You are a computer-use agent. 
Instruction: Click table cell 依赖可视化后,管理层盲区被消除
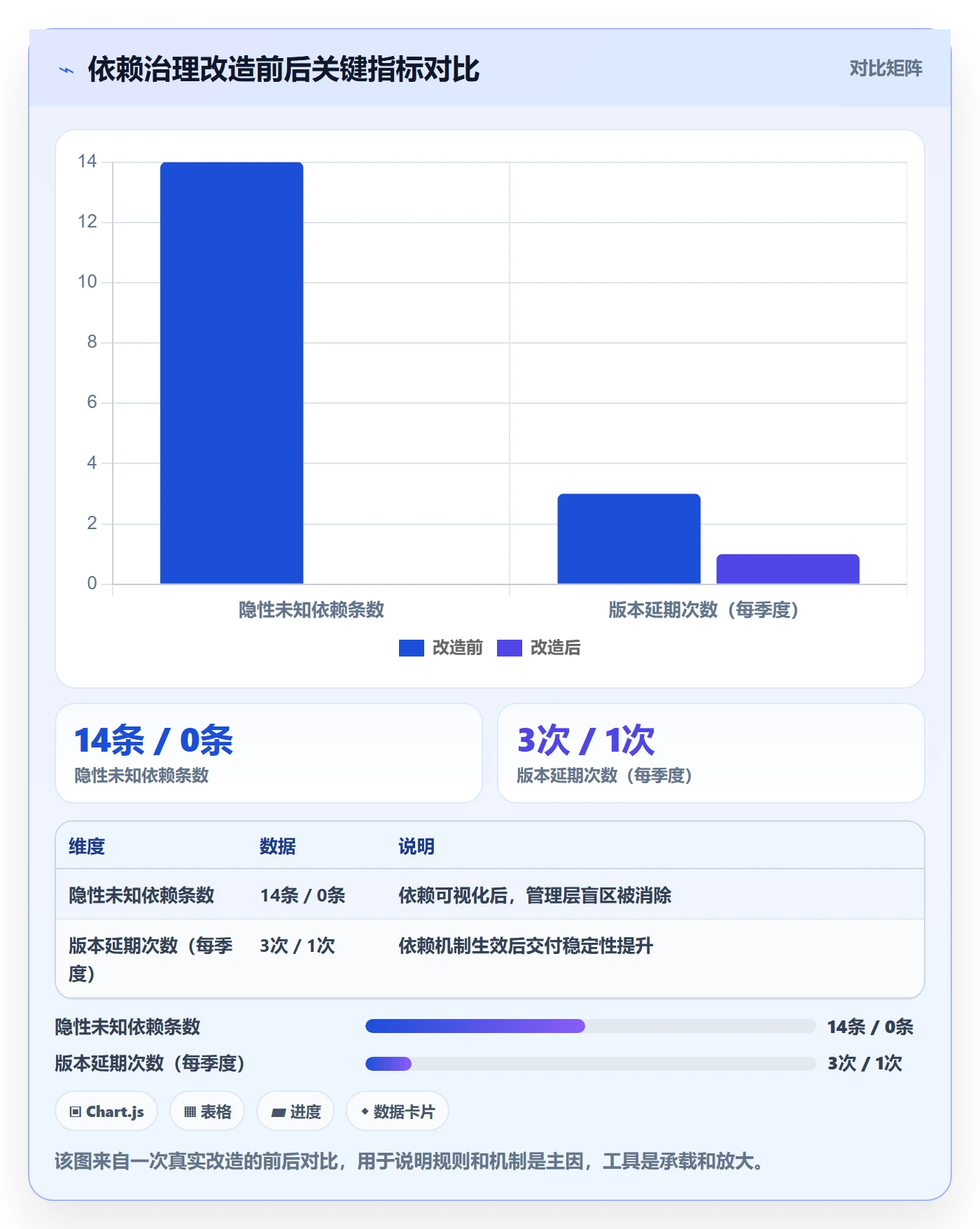[535, 896]
